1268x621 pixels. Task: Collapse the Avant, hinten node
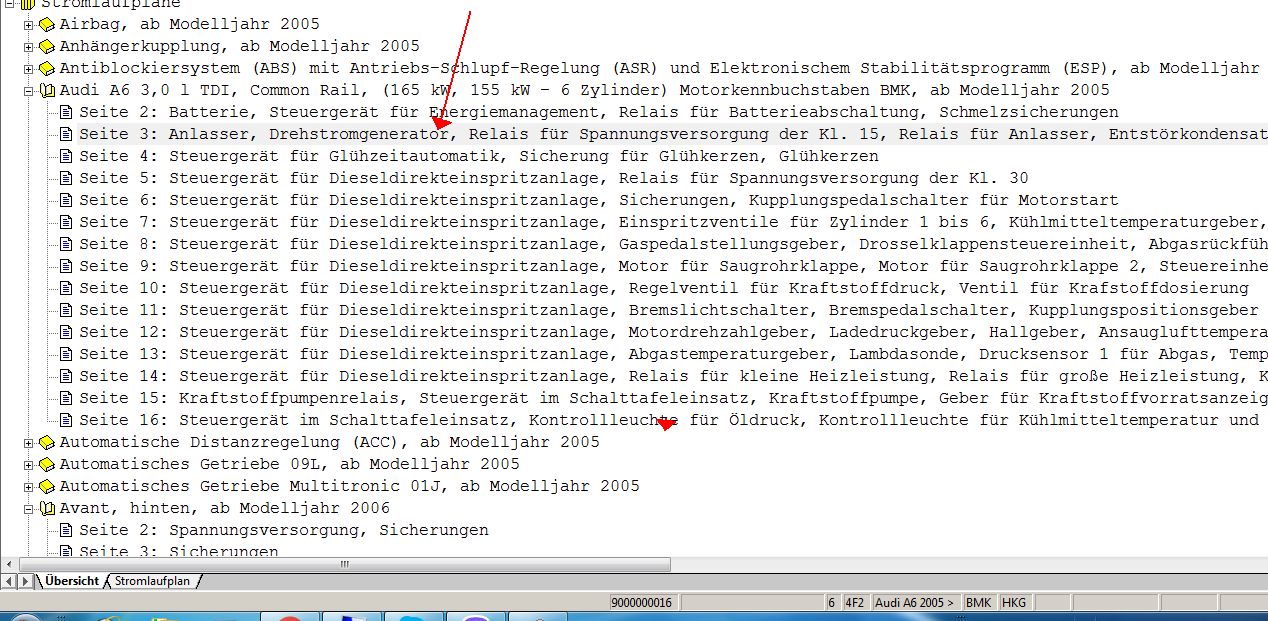[x=28, y=508]
